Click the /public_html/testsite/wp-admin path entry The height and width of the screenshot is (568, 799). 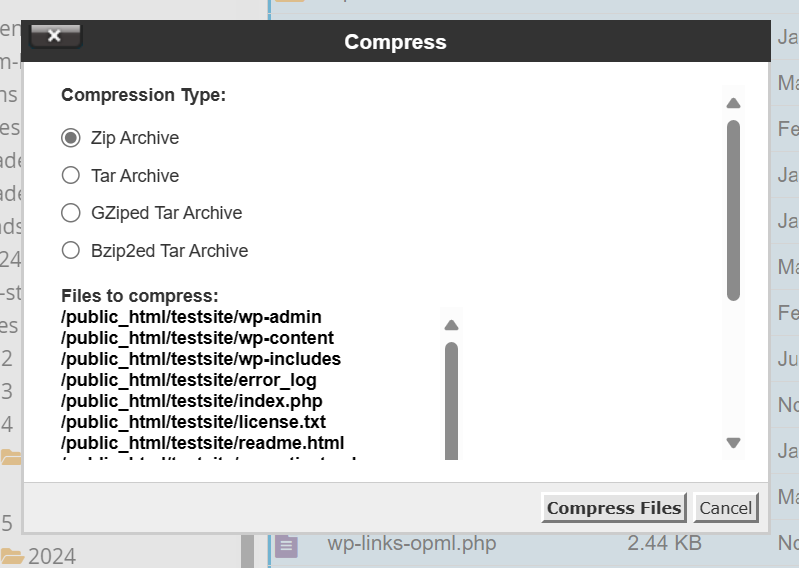click(191, 317)
